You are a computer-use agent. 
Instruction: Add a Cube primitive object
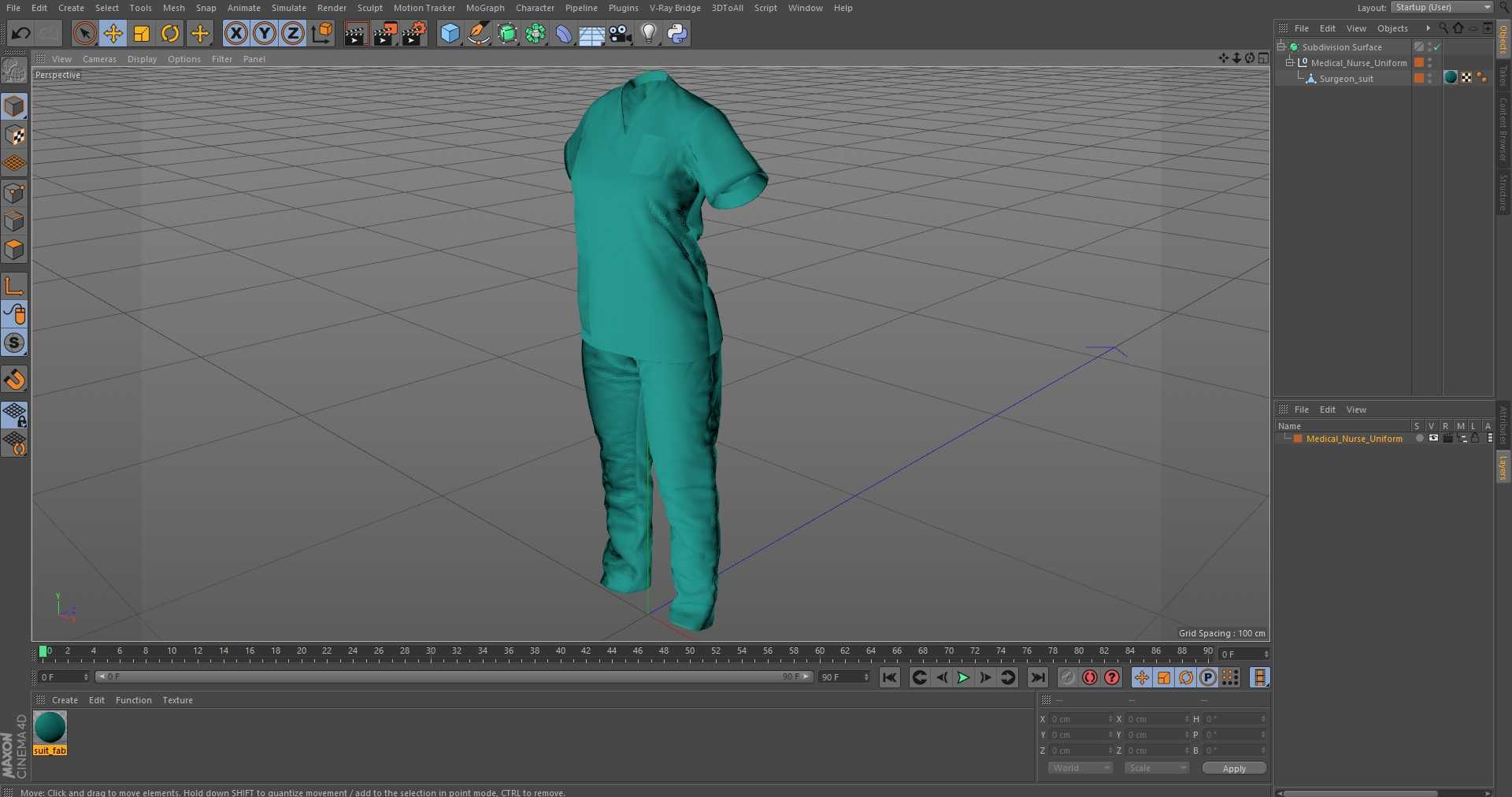click(450, 33)
